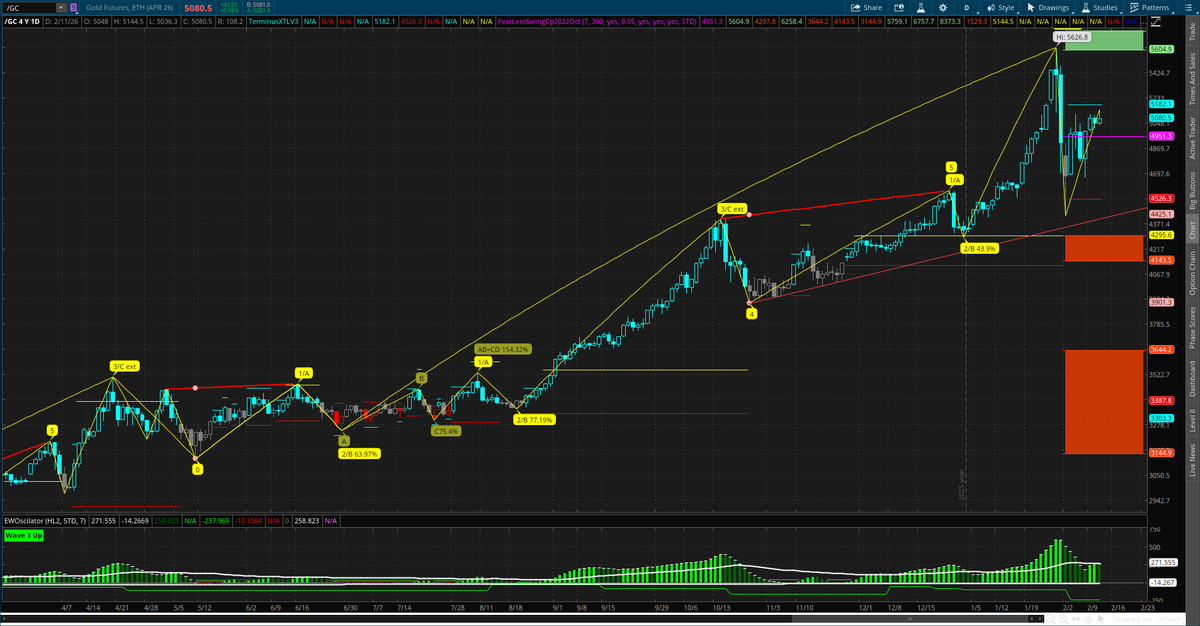Open the Times And Sales sidebar tab
Image resolution: width=1200 pixels, height=626 pixels.
[1191, 77]
